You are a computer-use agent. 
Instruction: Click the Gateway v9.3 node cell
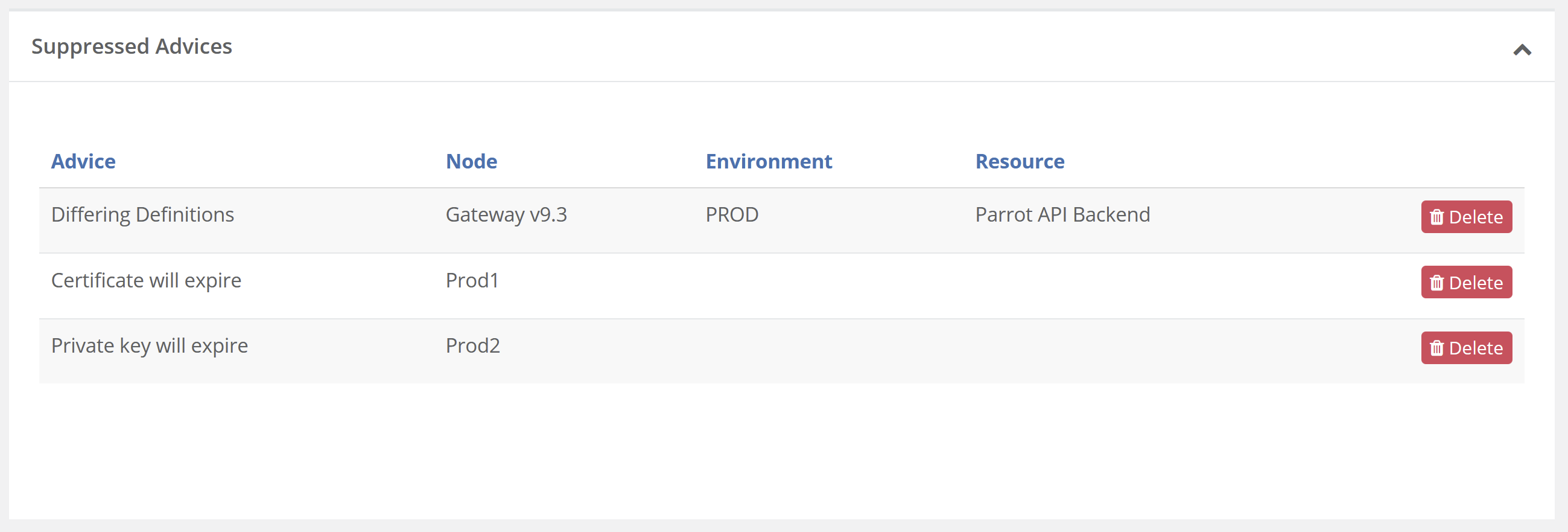pos(506,214)
